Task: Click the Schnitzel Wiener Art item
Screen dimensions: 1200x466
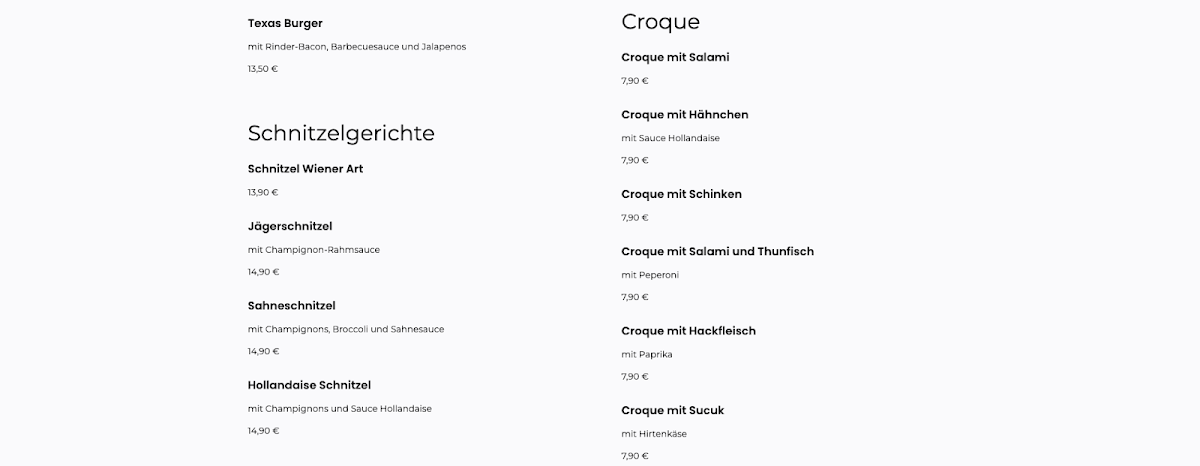Action: pyautogui.click(x=305, y=169)
